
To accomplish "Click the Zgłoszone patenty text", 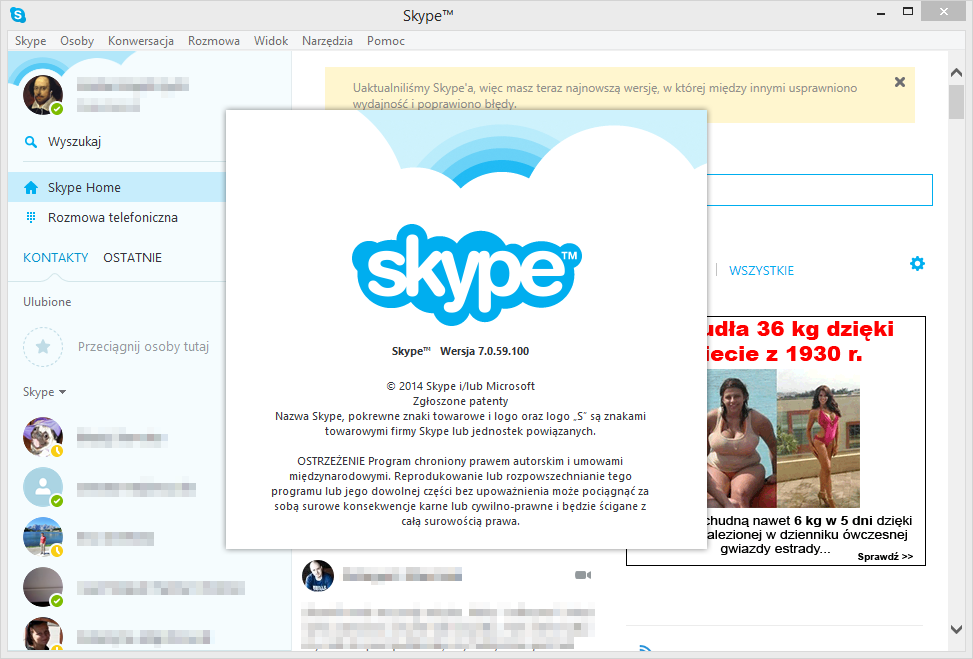I will click(x=460, y=401).
